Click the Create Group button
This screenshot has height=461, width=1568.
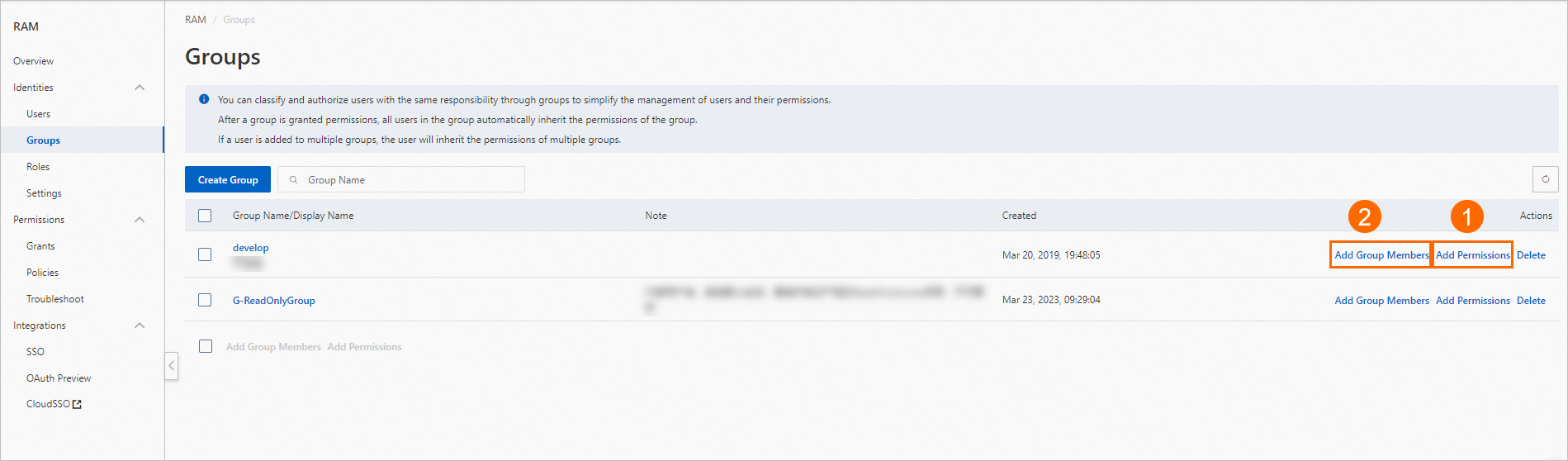click(228, 179)
